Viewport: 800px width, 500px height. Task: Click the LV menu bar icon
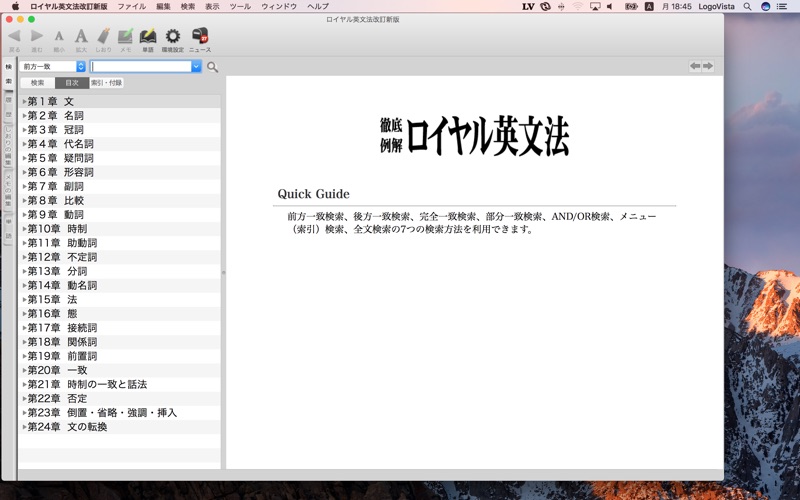528,6
